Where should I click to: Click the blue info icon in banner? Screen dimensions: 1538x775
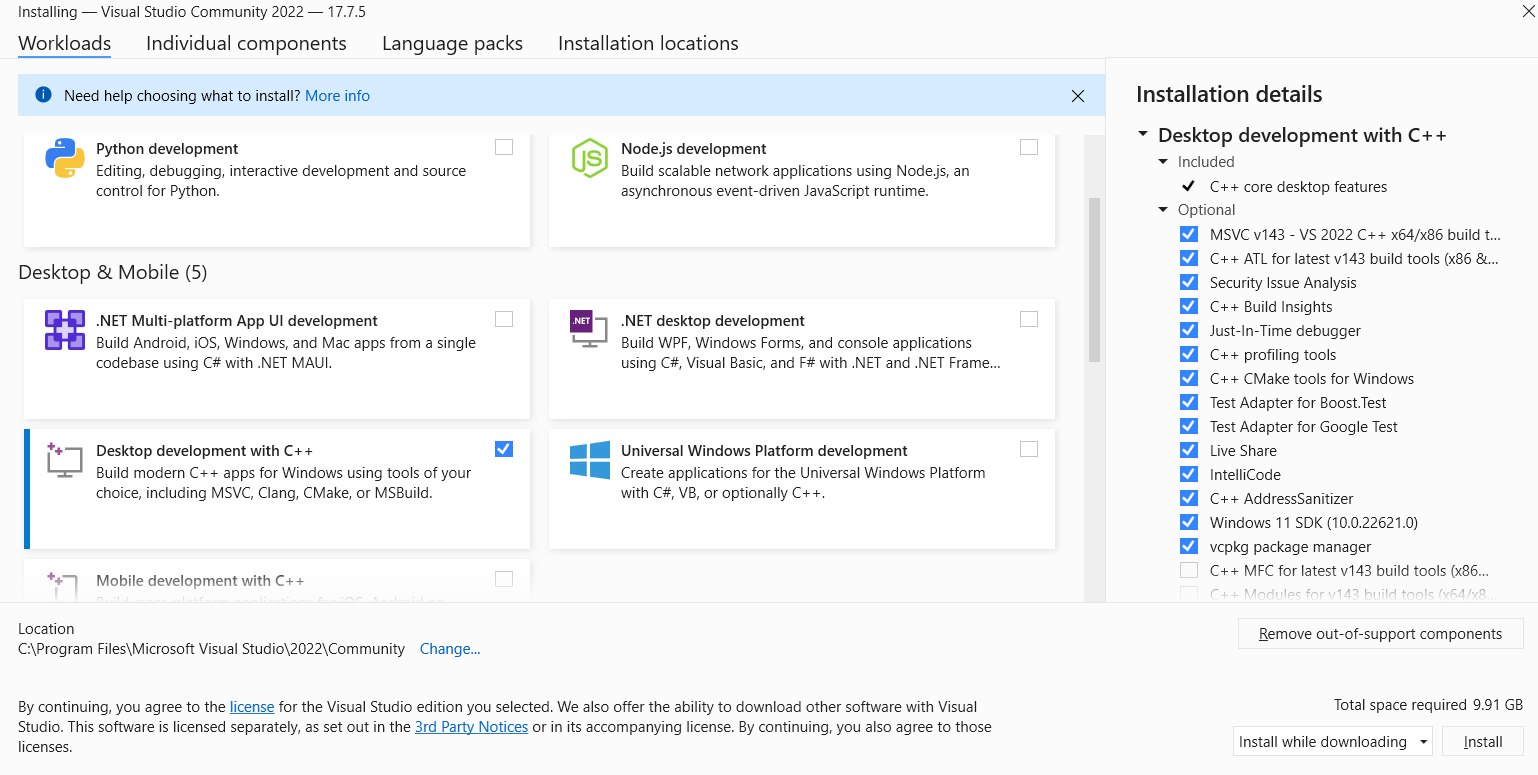pyautogui.click(x=43, y=95)
